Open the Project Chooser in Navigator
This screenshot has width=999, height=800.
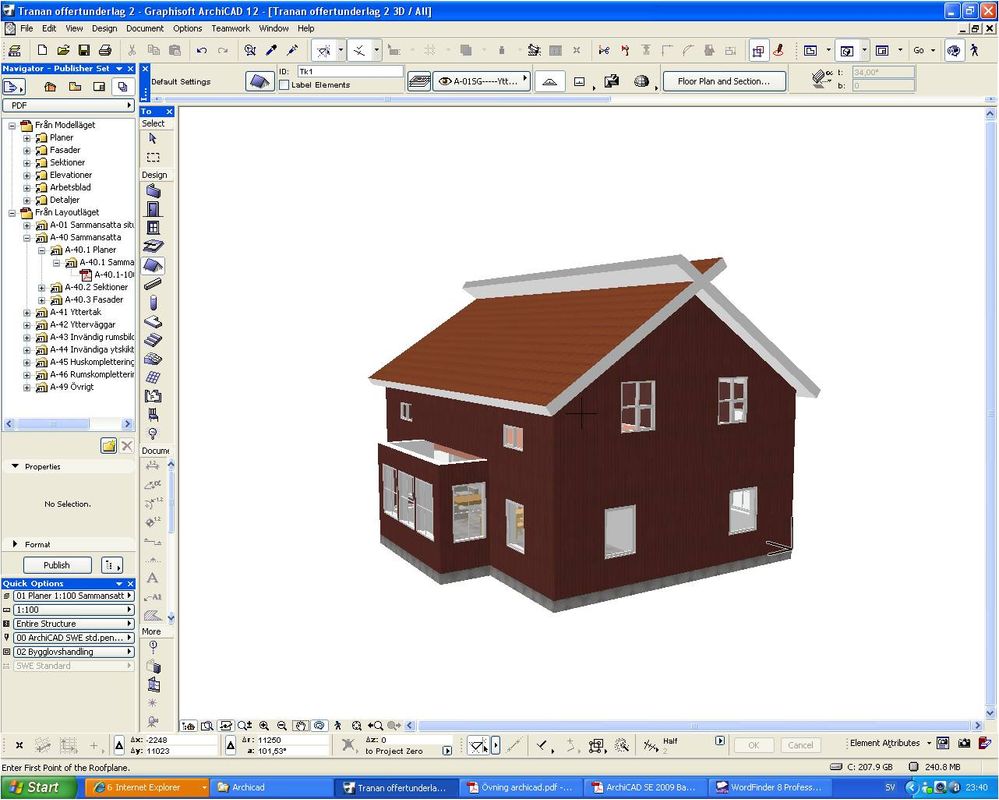pyautogui.click(x=14, y=87)
